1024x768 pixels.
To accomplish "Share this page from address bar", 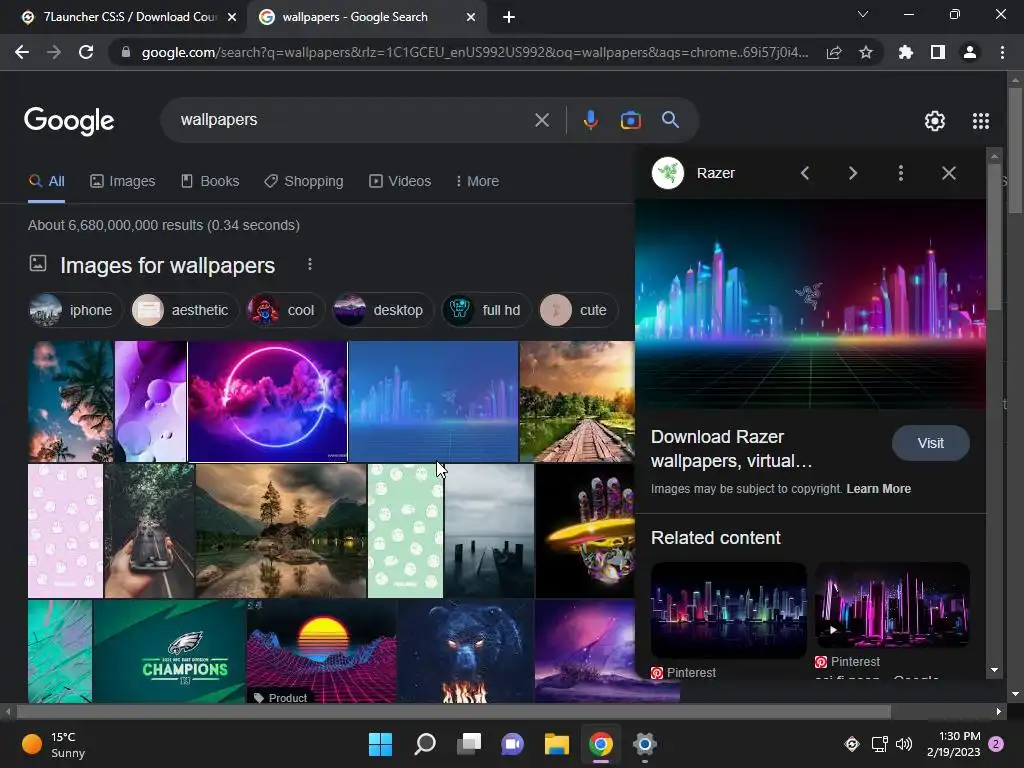I will tap(834, 52).
